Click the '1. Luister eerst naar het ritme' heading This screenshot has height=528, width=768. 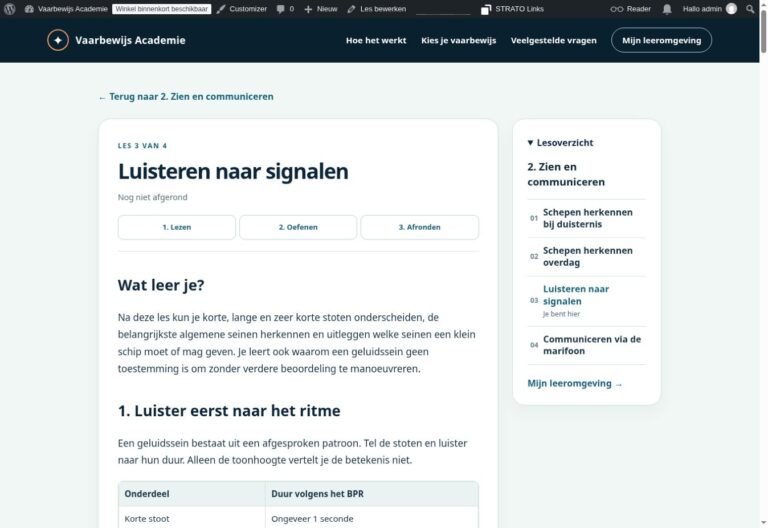[229, 410]
